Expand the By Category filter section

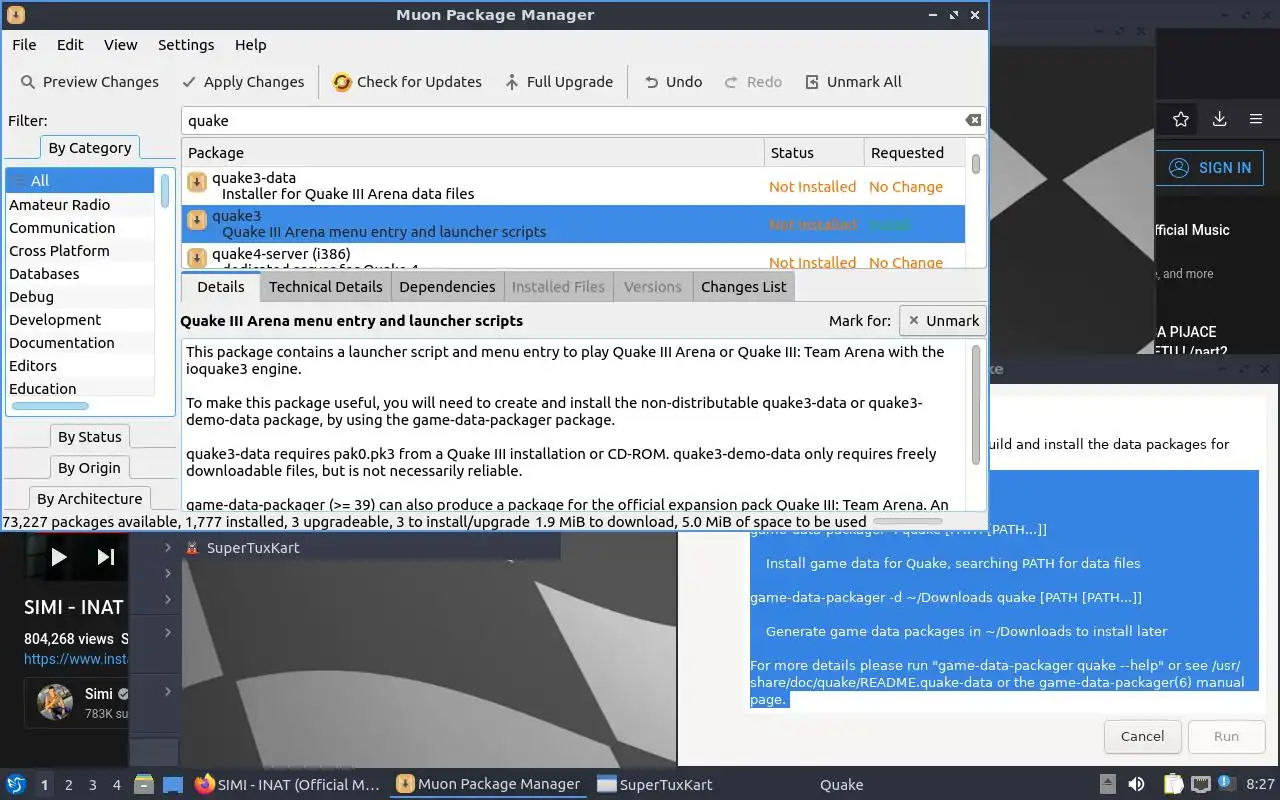tap(90, 148)
